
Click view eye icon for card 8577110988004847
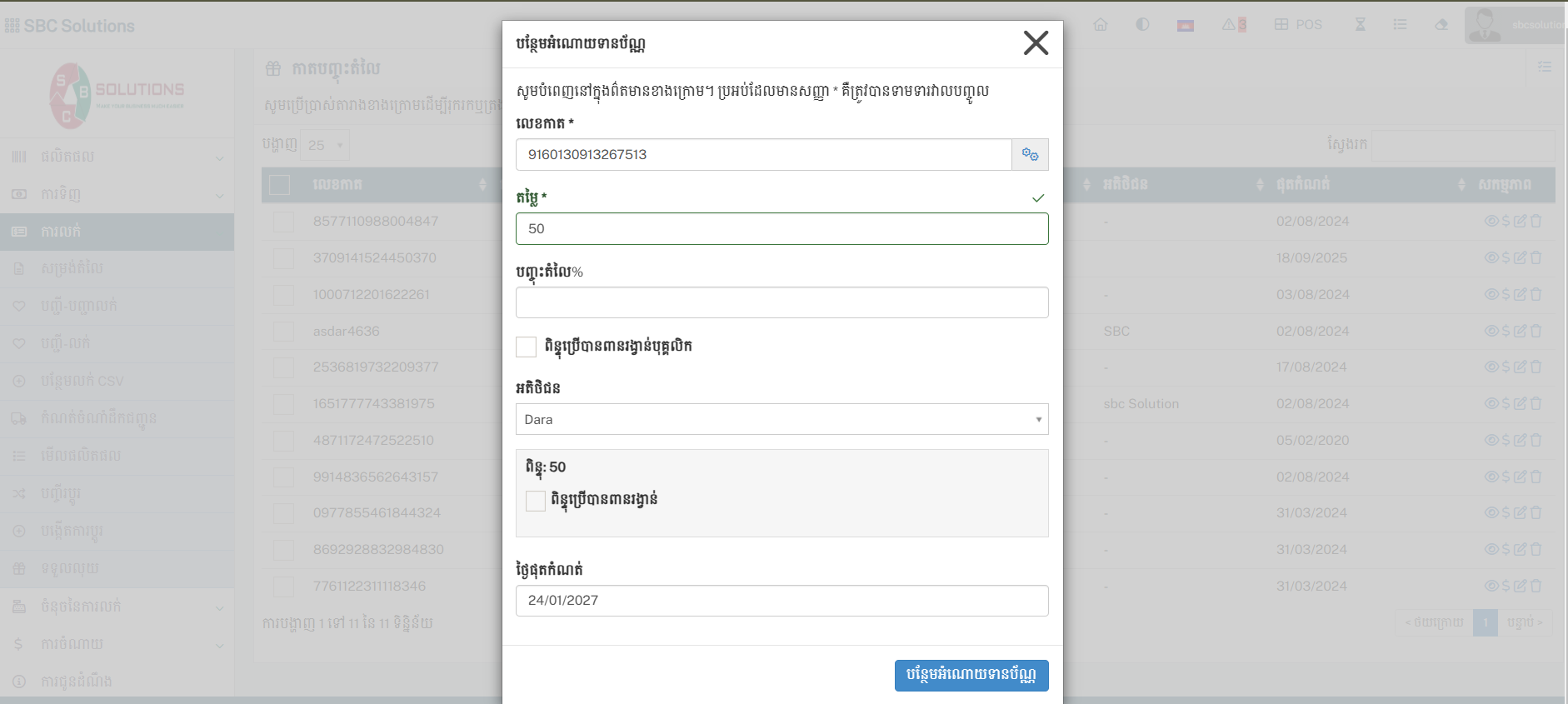1491,221
